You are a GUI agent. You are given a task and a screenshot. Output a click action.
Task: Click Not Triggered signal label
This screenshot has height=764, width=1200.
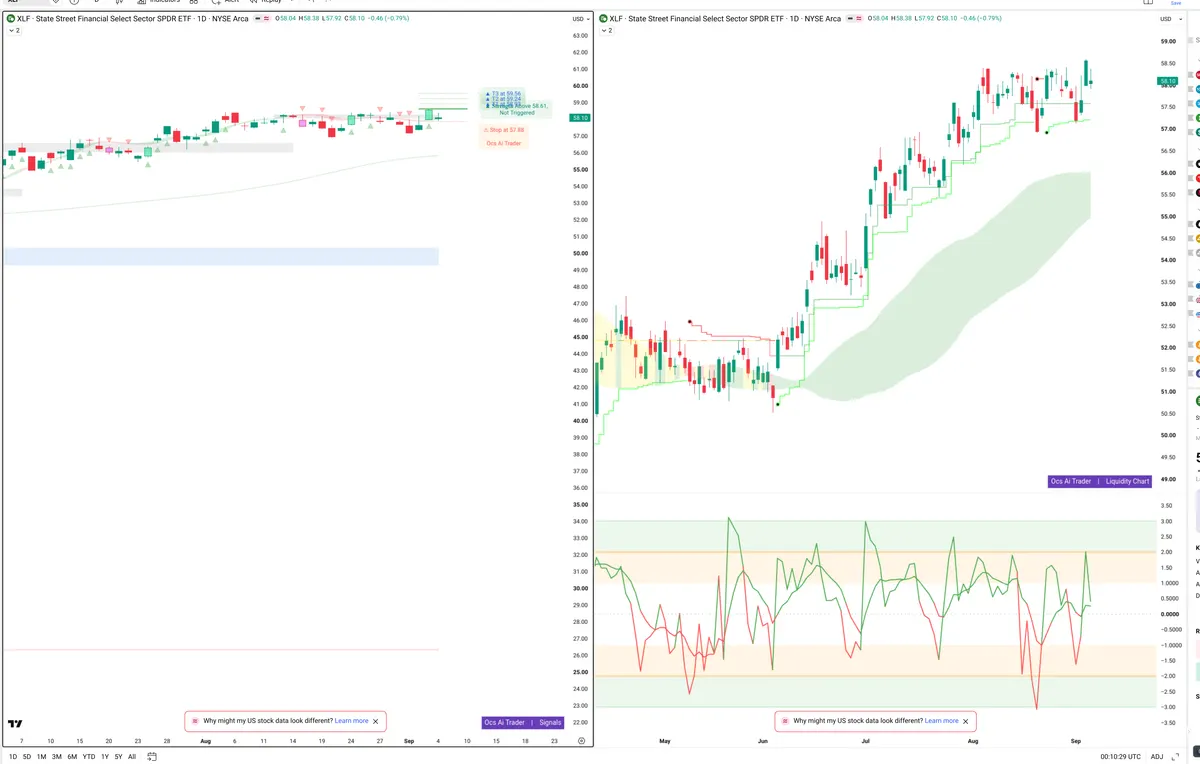point(517,113)
